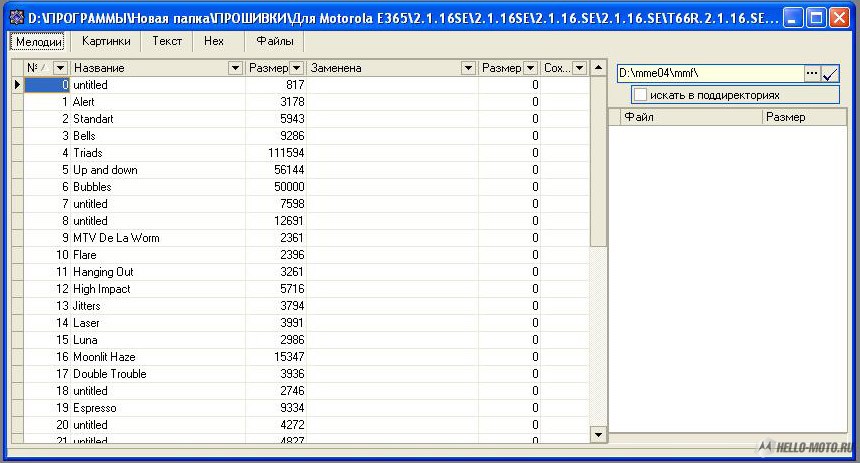Click the browse folder ellipsis button
The image size is (860, 463).
[812, 73]
